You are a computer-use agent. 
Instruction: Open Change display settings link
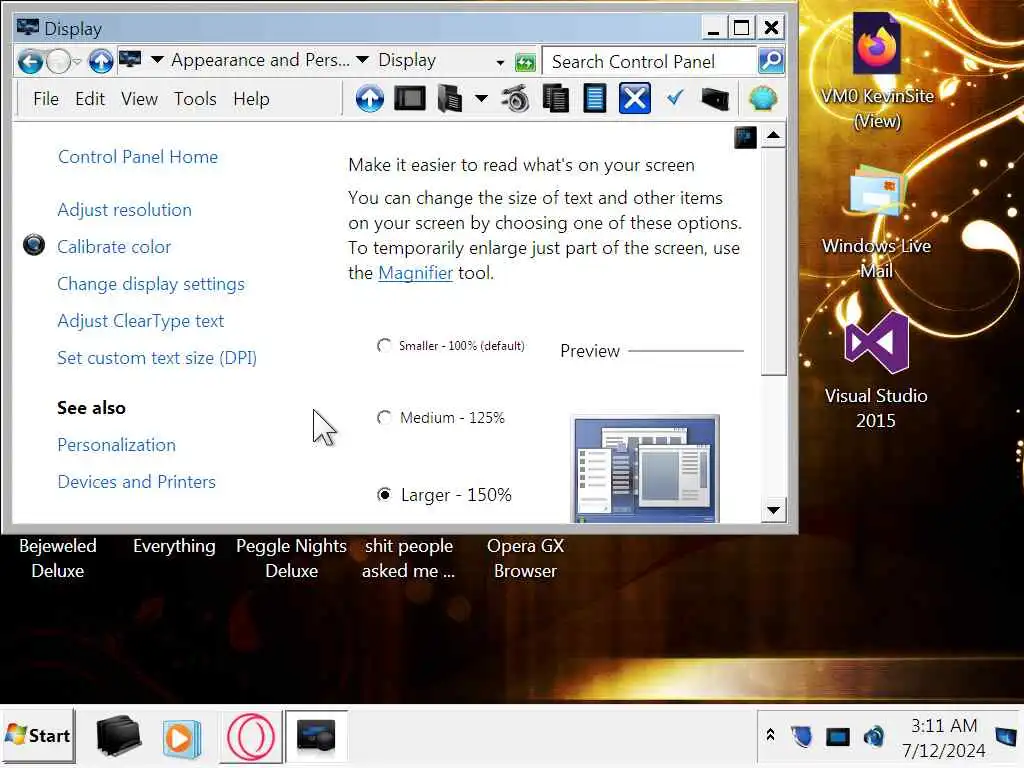[x=151, y=284]
